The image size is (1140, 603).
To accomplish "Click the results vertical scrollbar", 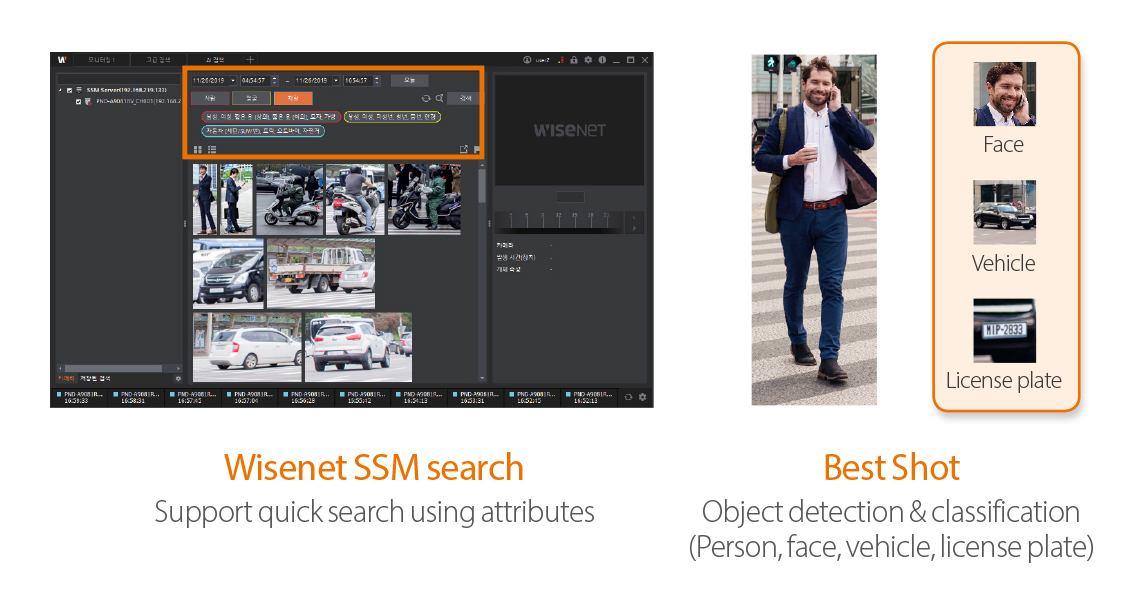I will [481, 272].
